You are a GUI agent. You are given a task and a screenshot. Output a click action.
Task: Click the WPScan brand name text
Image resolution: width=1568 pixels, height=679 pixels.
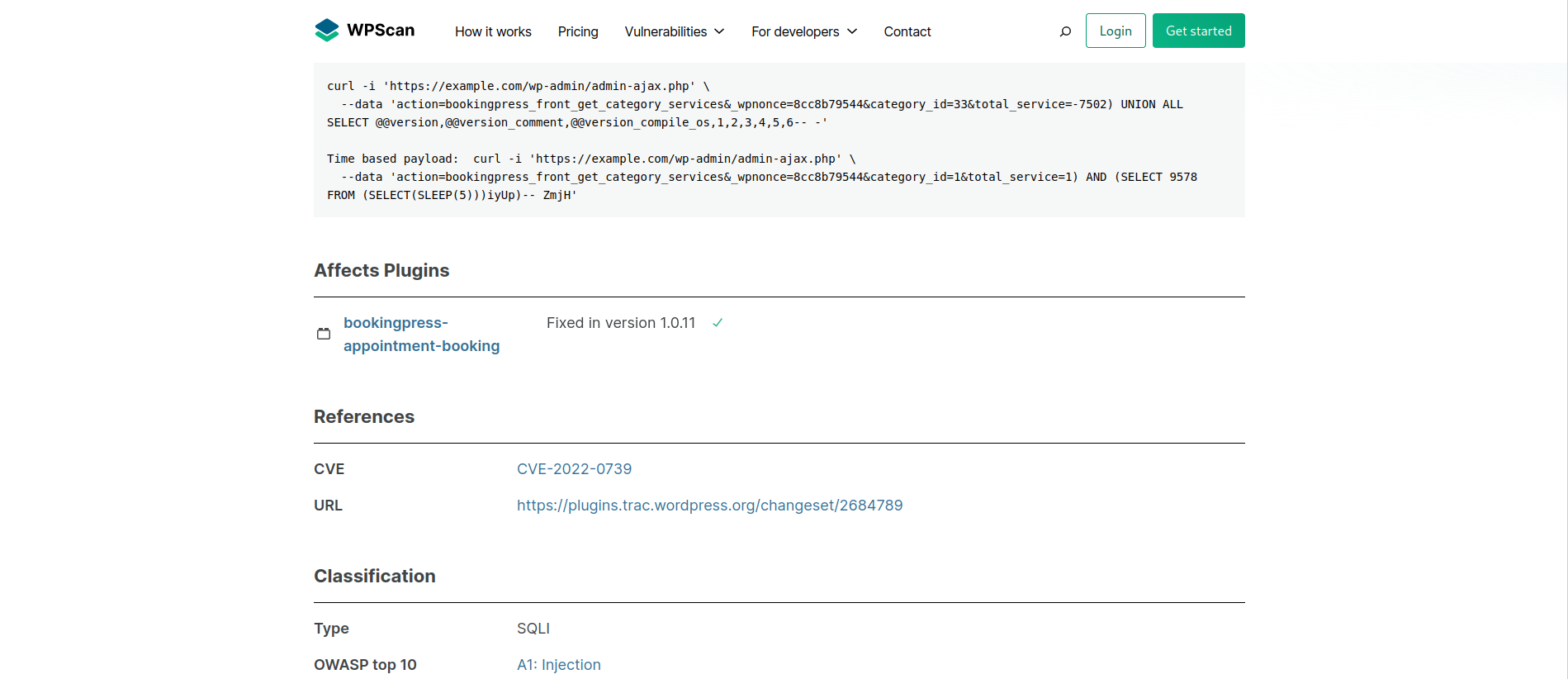point(381,31)
